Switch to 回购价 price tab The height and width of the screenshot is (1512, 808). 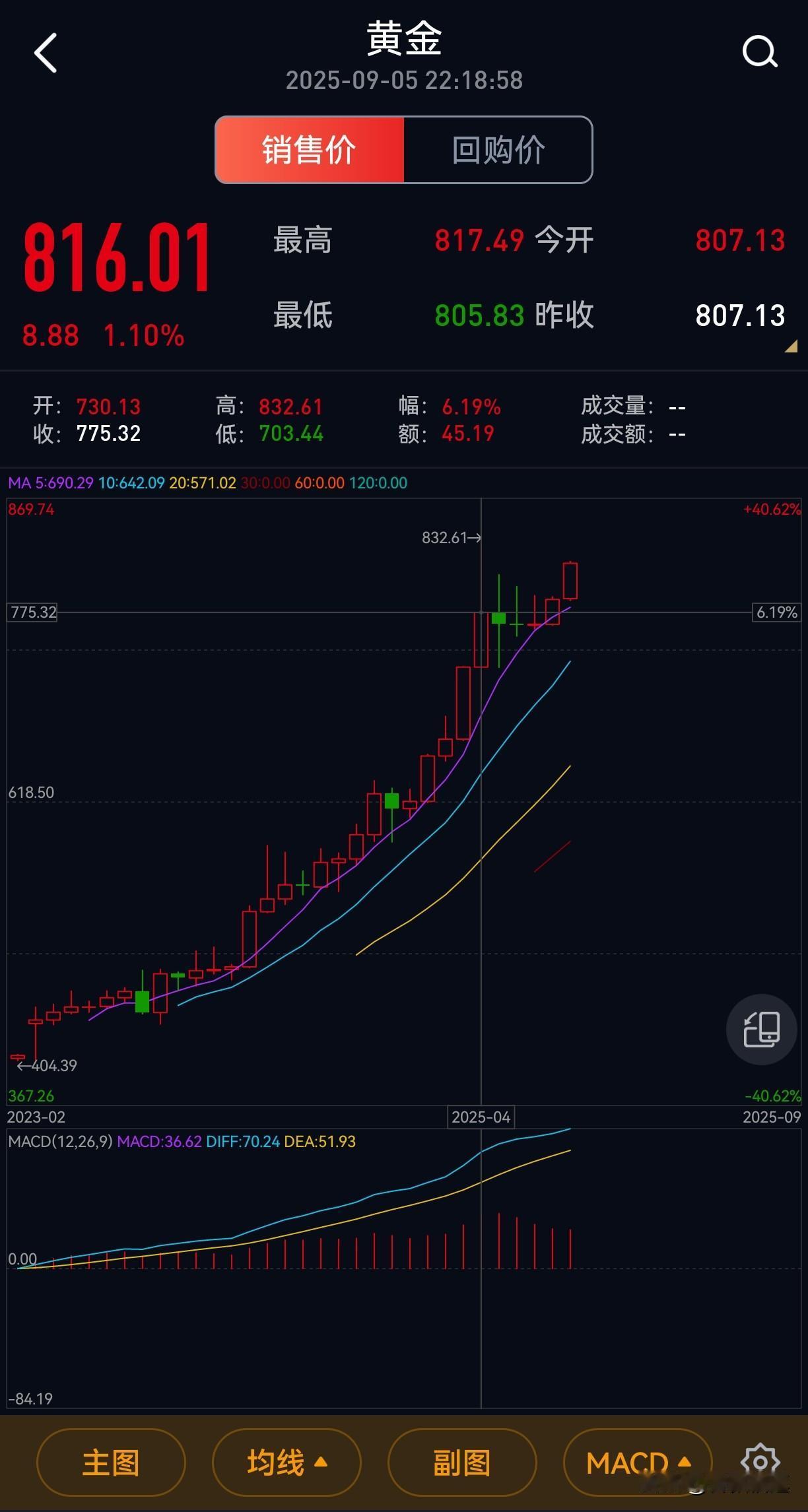click(498, 150)
